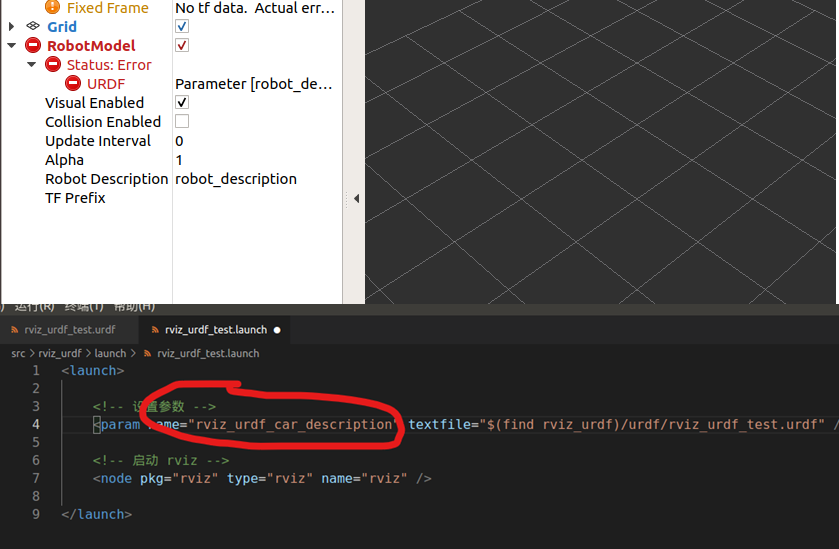
Task: Enable the Collision Enabled checkbox
Action: click(x=182, y=121)
